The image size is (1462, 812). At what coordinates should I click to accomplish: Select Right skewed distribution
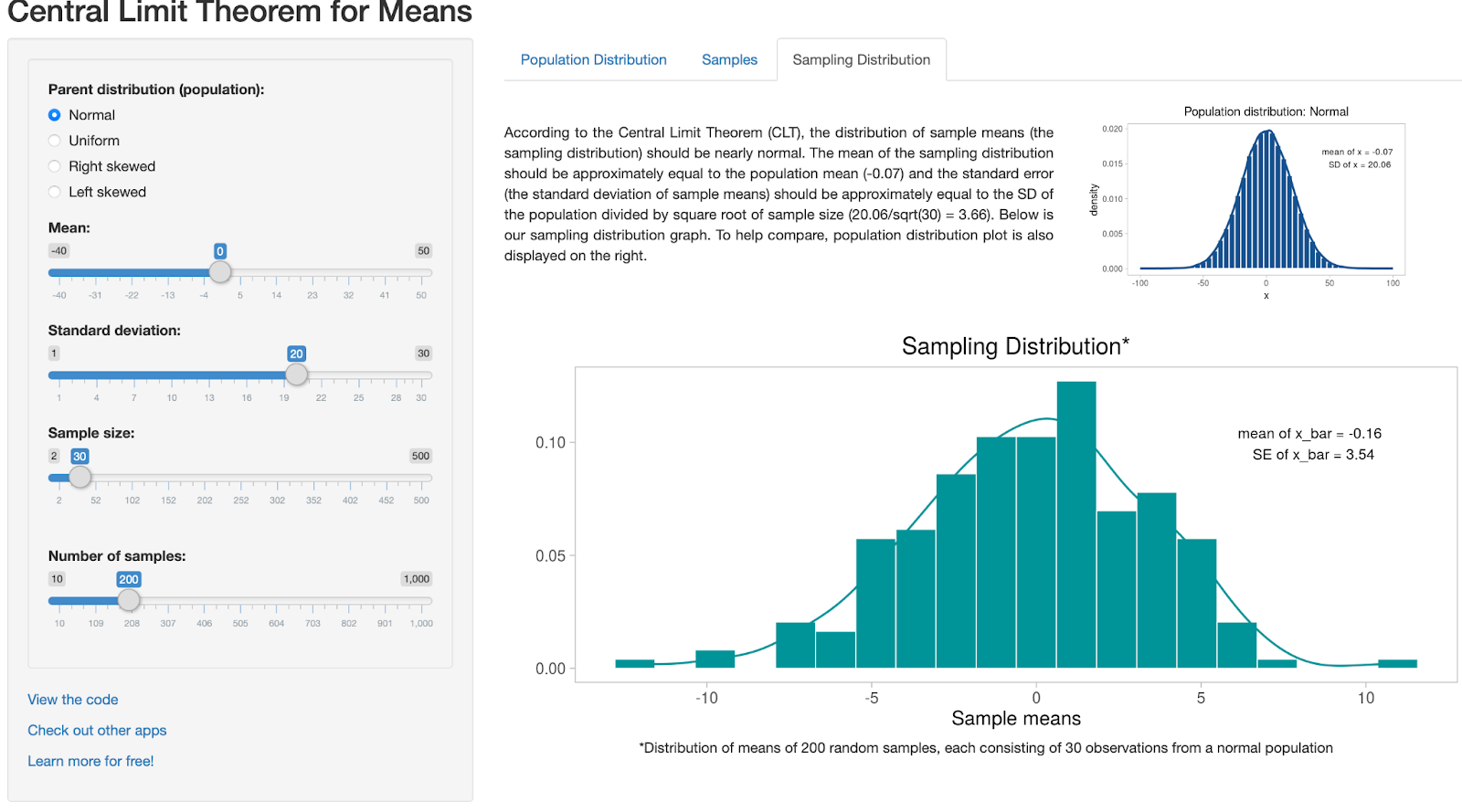[x=55, y=166]
